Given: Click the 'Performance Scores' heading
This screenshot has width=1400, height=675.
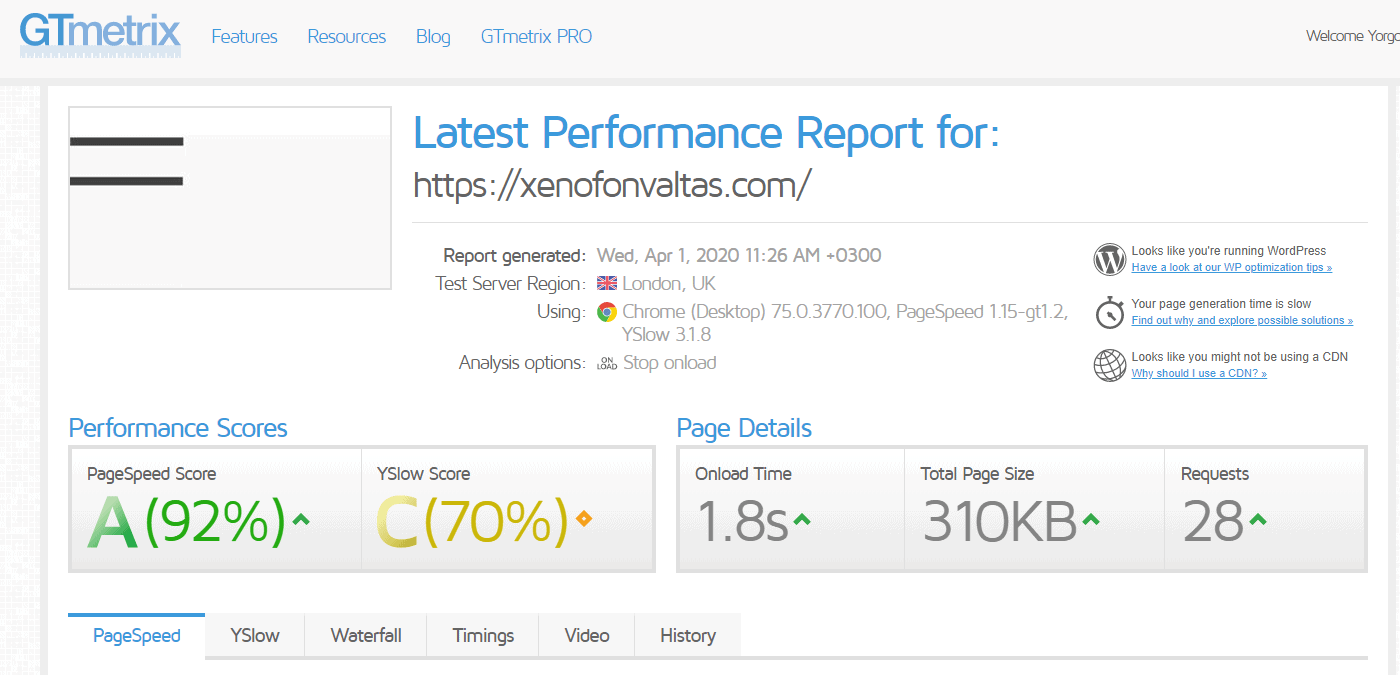Looking at the screenshot, I should (x=178, y=429).
